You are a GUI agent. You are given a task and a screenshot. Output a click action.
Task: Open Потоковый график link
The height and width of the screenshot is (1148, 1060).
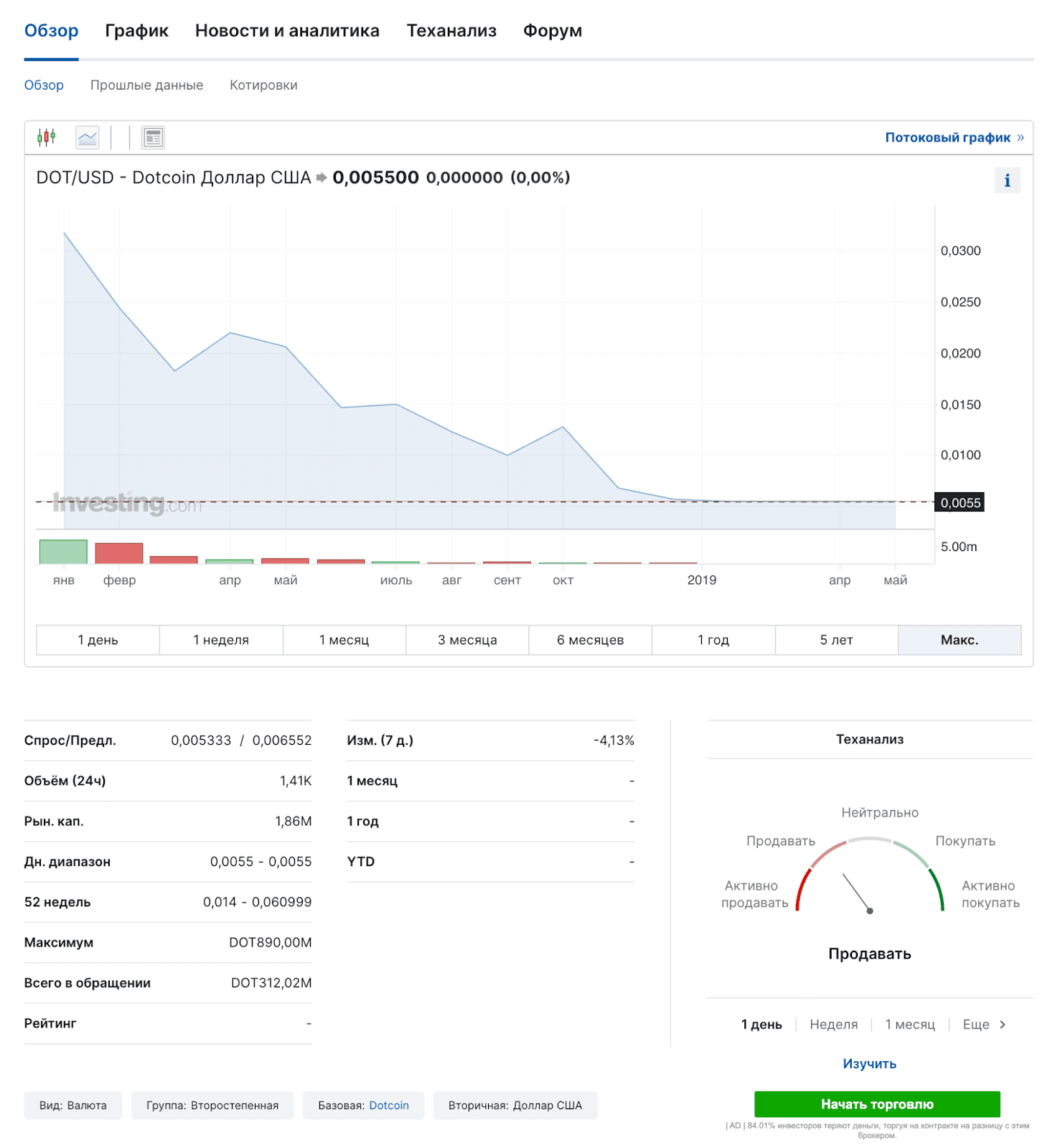[x=947, y=137]
